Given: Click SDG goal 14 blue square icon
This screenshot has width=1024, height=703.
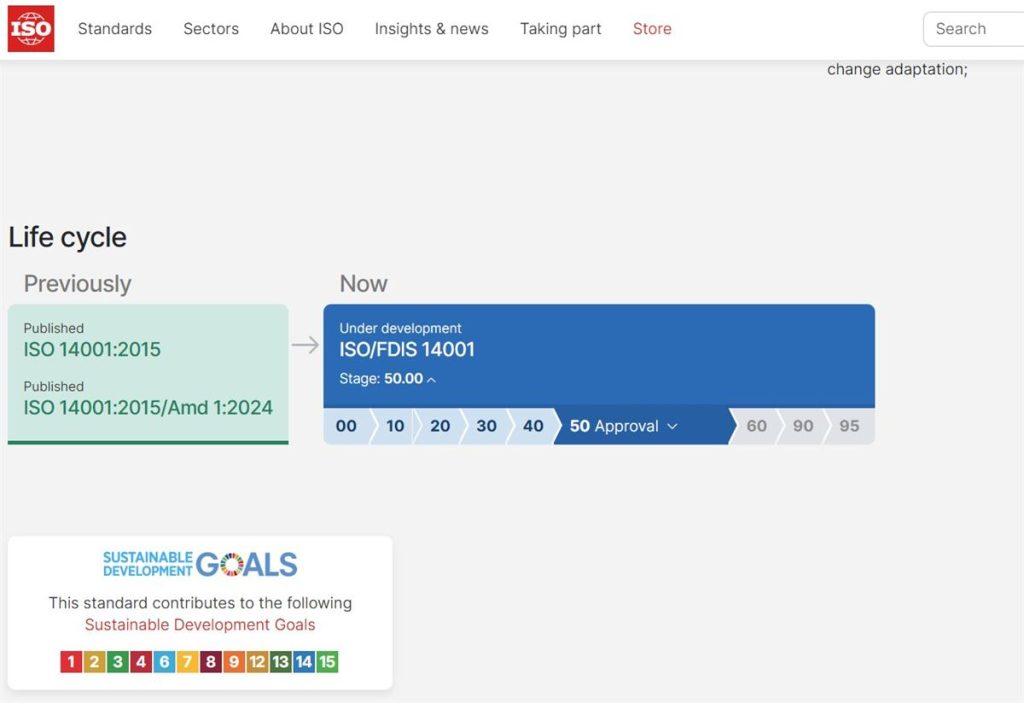Looking at the screenshot, I should [304, 661].
